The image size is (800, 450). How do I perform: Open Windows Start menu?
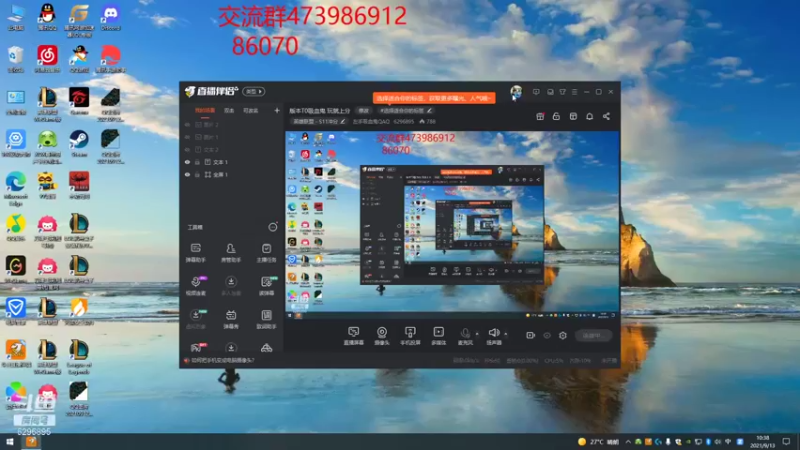tap(10, 442)
